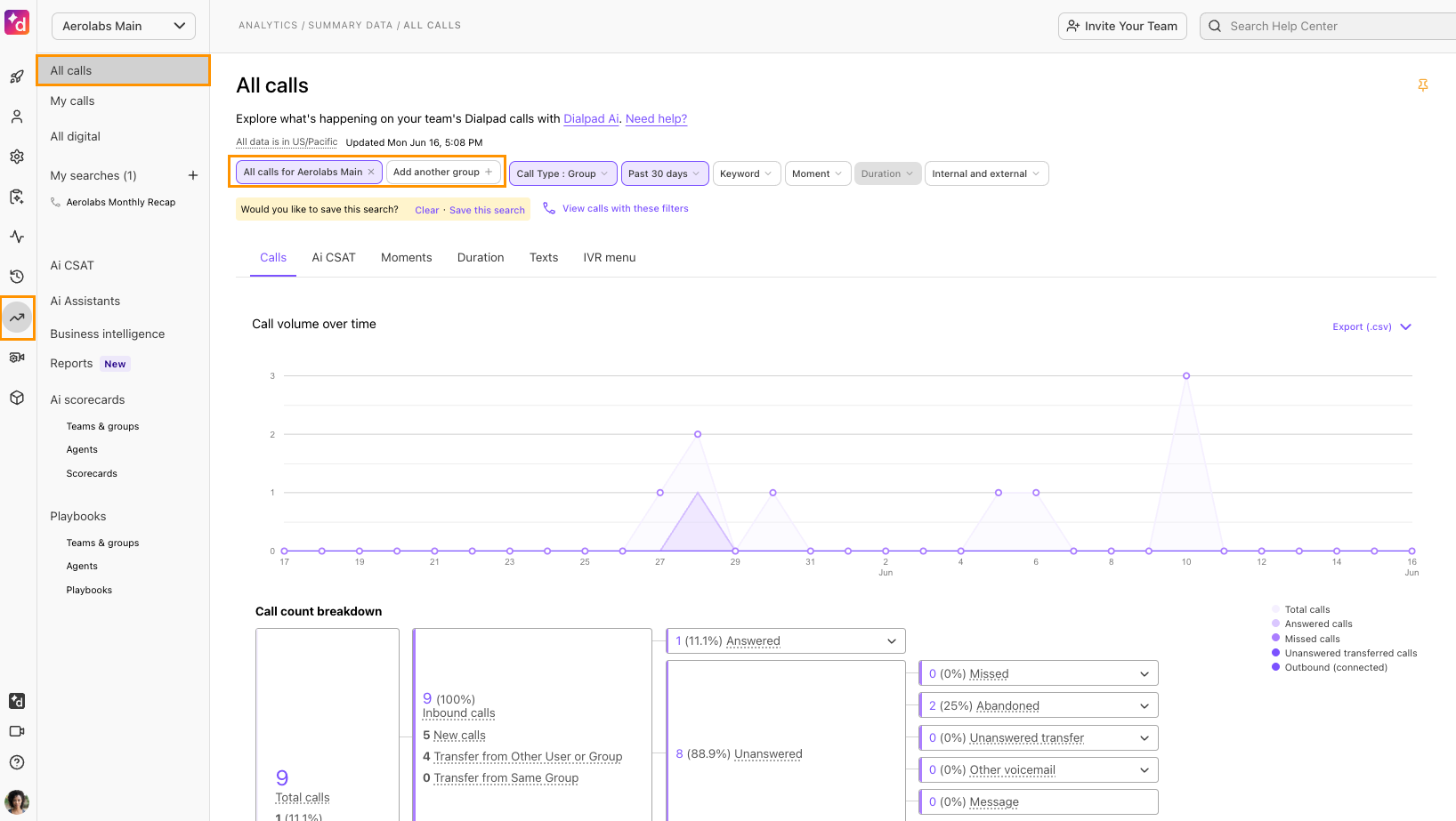Click the call history clock icon

[x=17, y=277]
